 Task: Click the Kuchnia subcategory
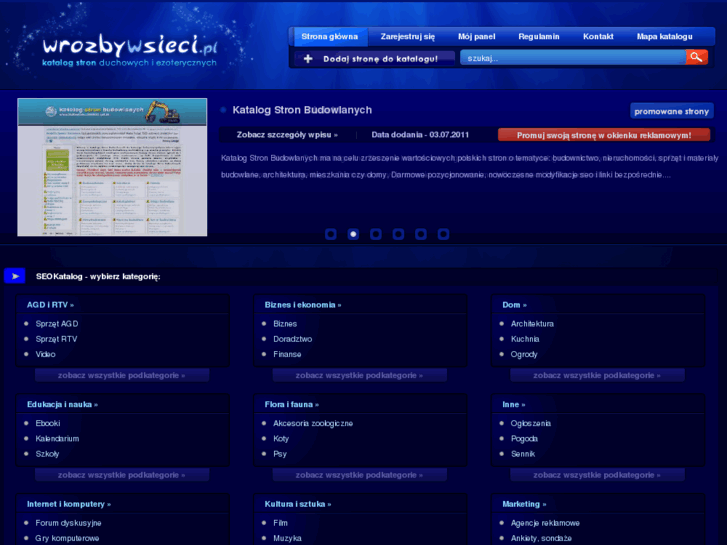point(525,339)
